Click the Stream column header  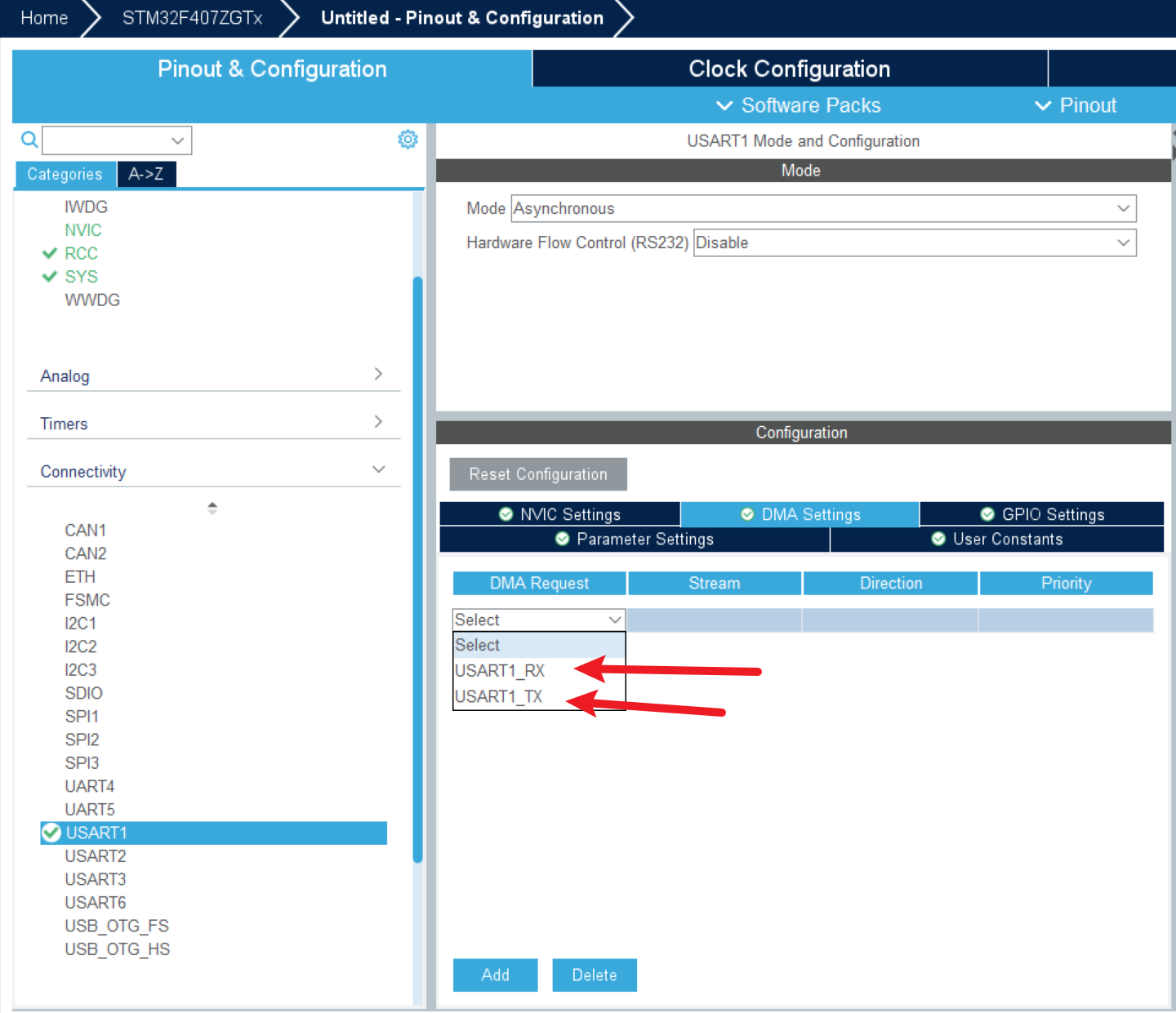click(x=715, y=583)
